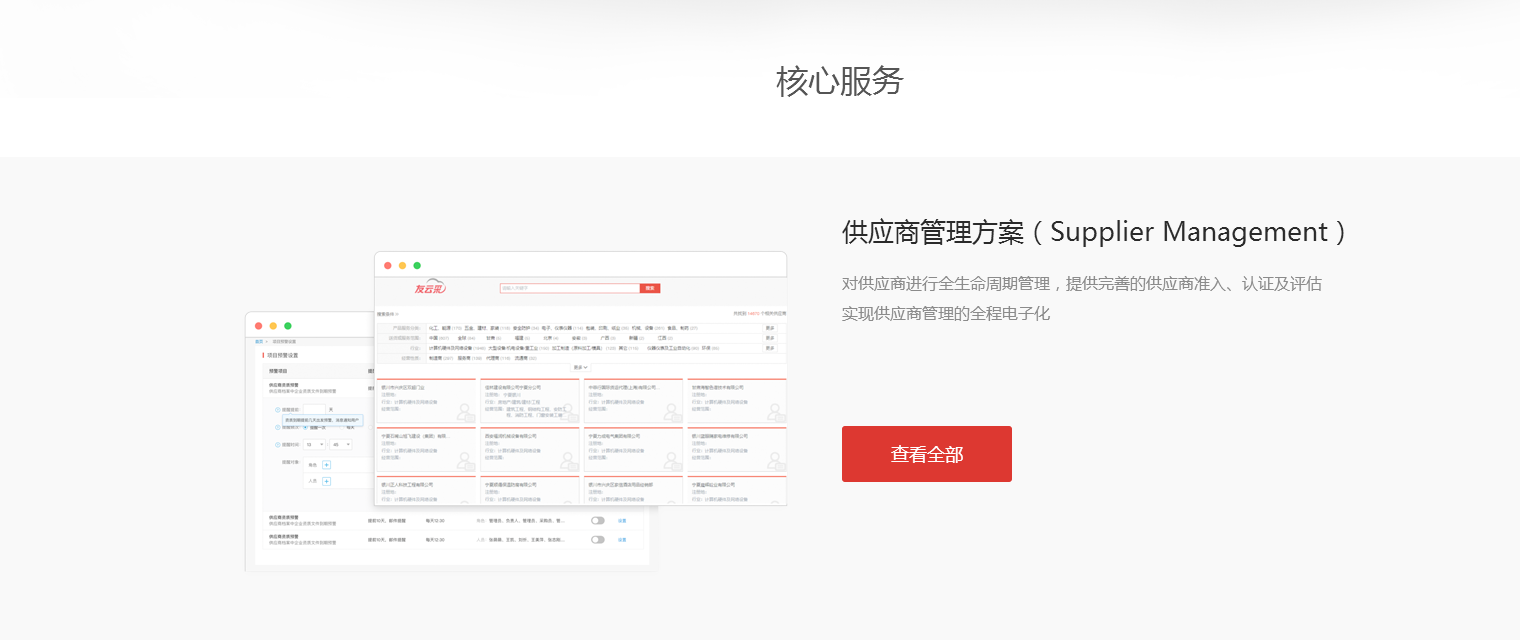1520x640 pixels.
Task: Add a 角色 with the plus icon
Action: click(x=326, y=465)
